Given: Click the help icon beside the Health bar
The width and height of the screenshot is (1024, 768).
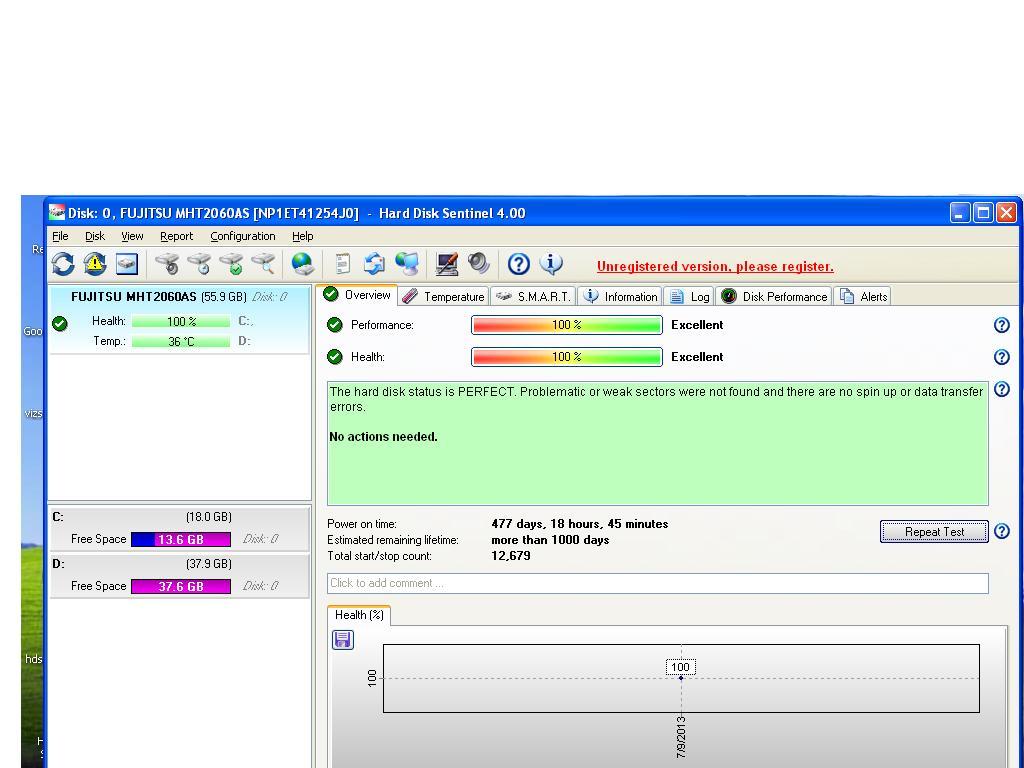Looking at the screenshot, I should click(1002, 357).
